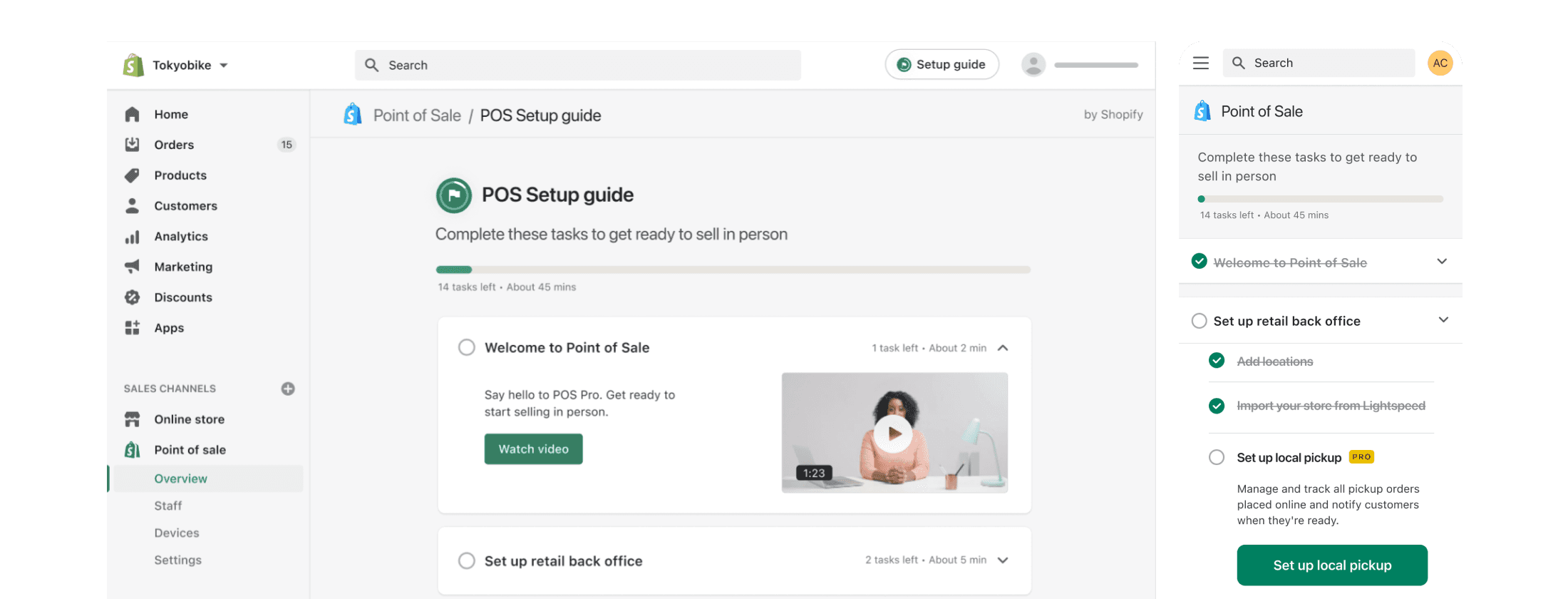Collapse the Welcome to Point of Sale card
Viewport: 1568px width, 599px height.
coord(1003,348)
